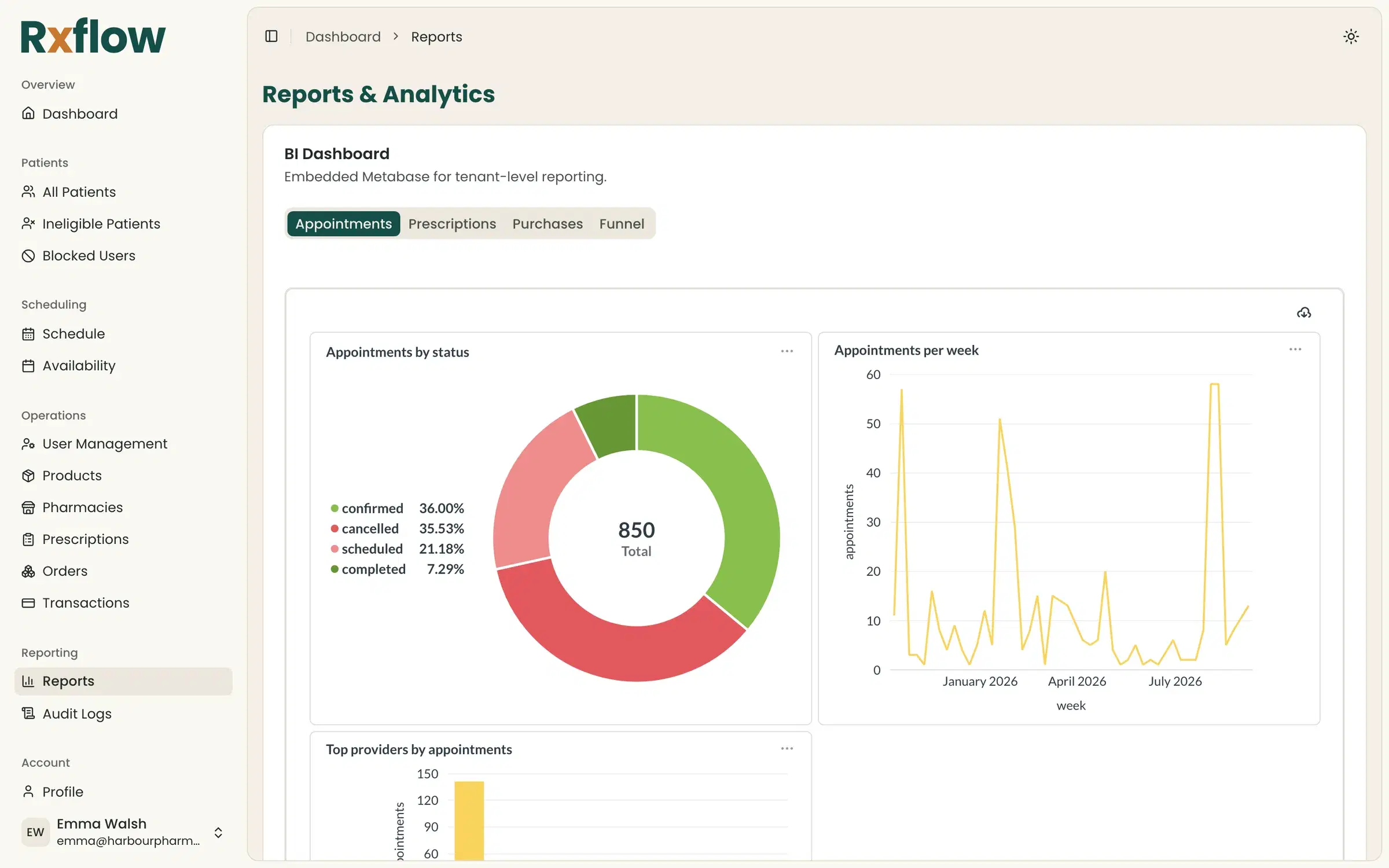1389x868 pixels.
Task: Open Appointments by status options menu
Action: [x=787, y=351]
